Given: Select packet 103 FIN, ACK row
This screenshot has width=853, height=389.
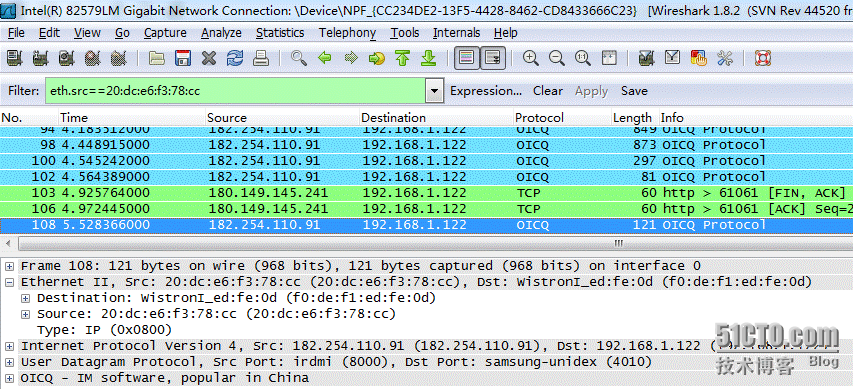Looking at the screenshot, I should tap(426, 193).
